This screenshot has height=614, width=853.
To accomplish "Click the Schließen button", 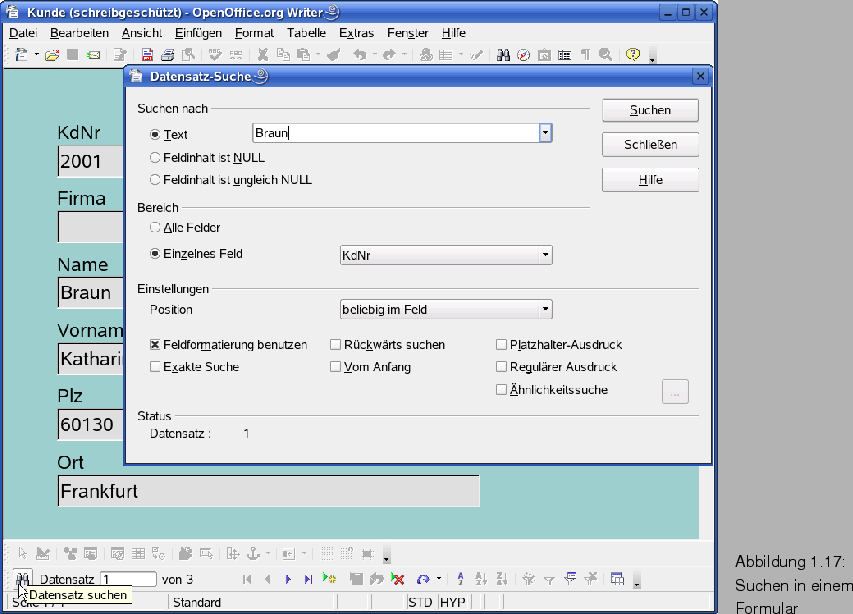I will (x=650, y=145).
